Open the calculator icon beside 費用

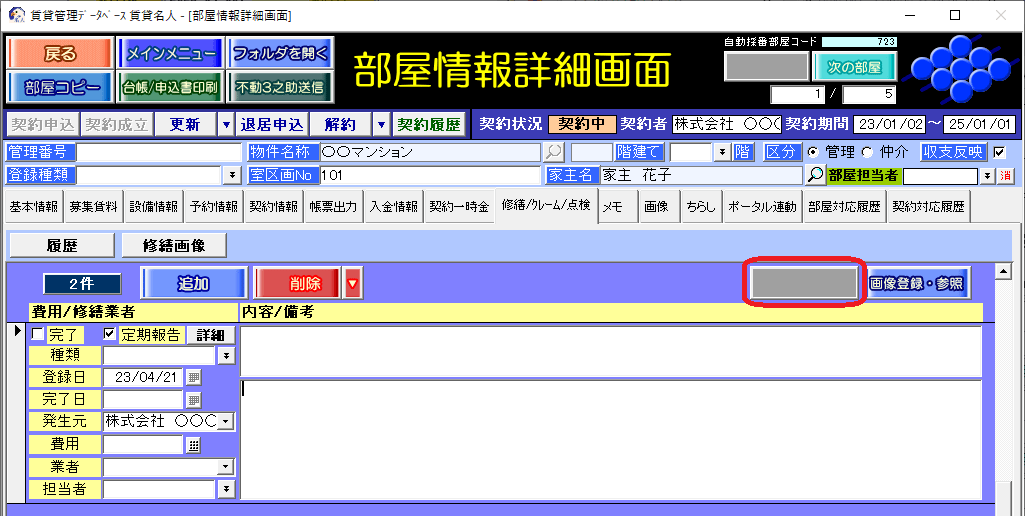point(194,444)
